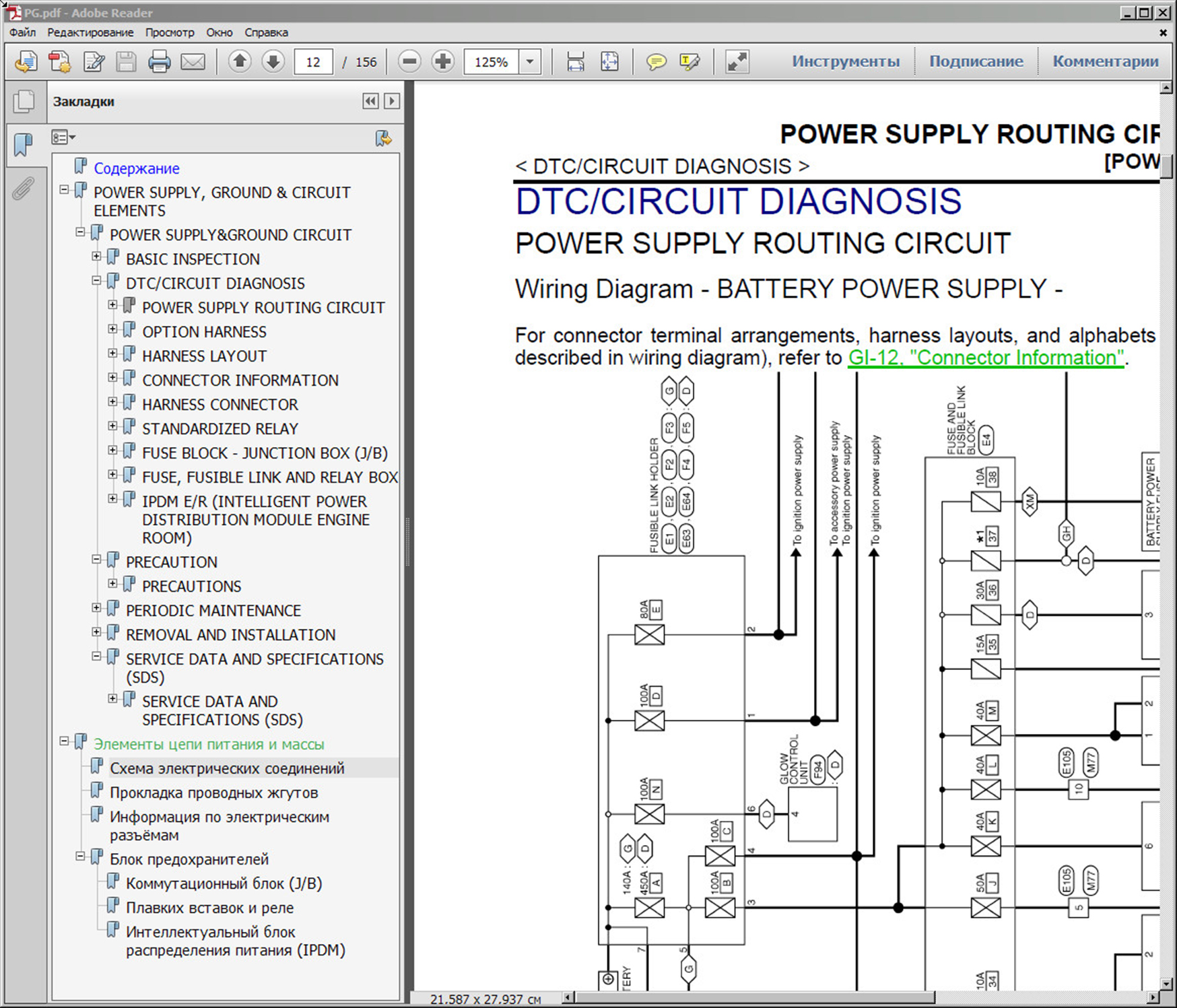Select the highlight text tool
This screenshot has width=1177, height=1008.
(x=690, y=62)
